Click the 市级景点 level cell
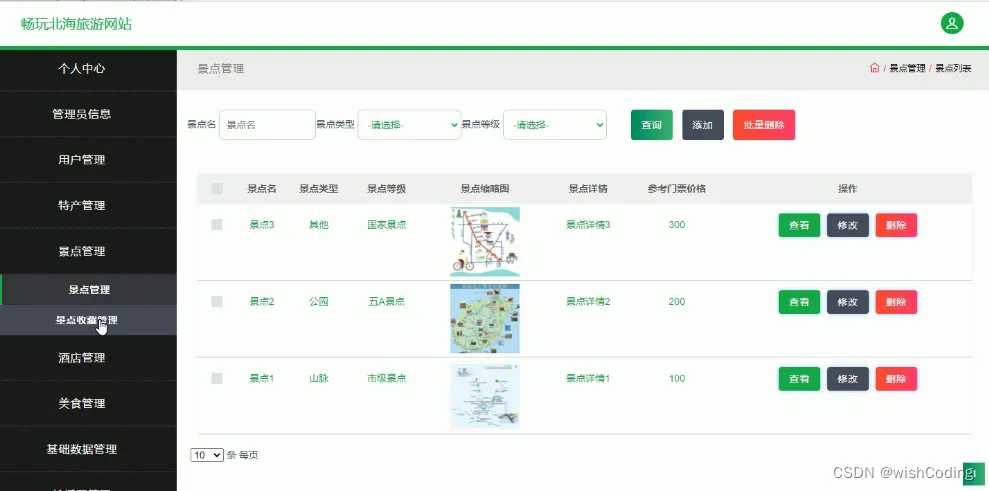Viewport: 989px width, 491px height. pyautogui.click(x=387, y=379)
